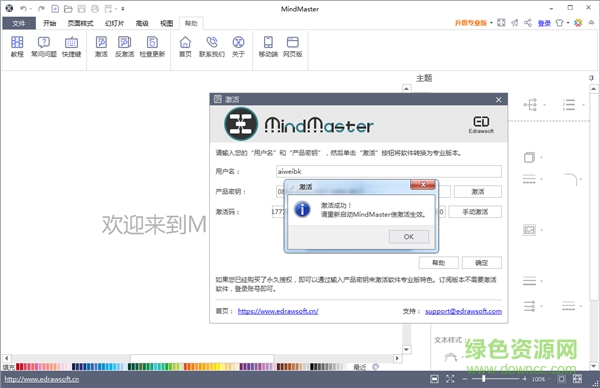This screenshot has height=388, width=600.
Task: Enter fullscreen from status bar
Action: click(x=450, y=379)
